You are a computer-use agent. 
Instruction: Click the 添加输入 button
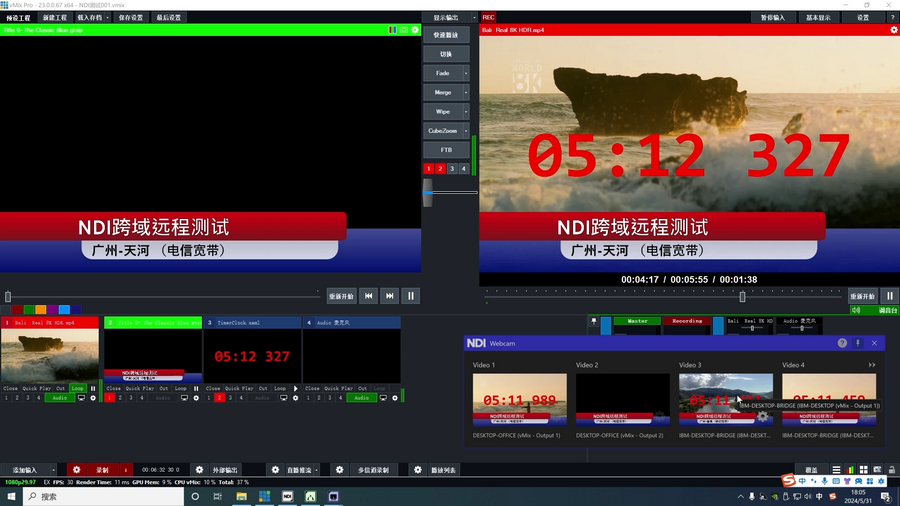(25, 470)
